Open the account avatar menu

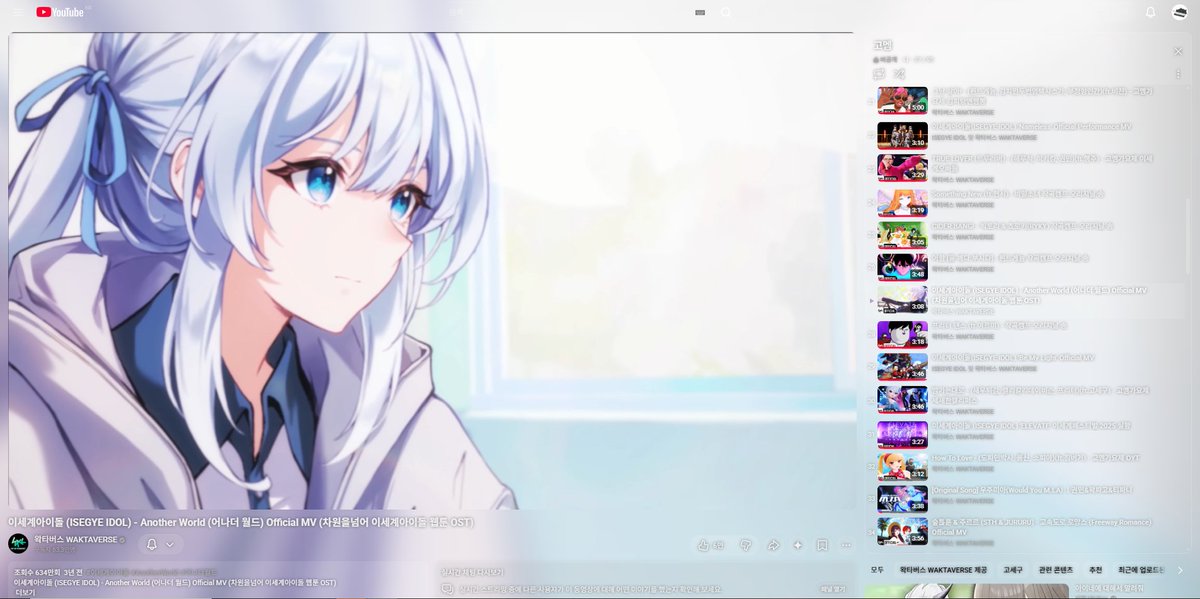tap(1180, 12)
